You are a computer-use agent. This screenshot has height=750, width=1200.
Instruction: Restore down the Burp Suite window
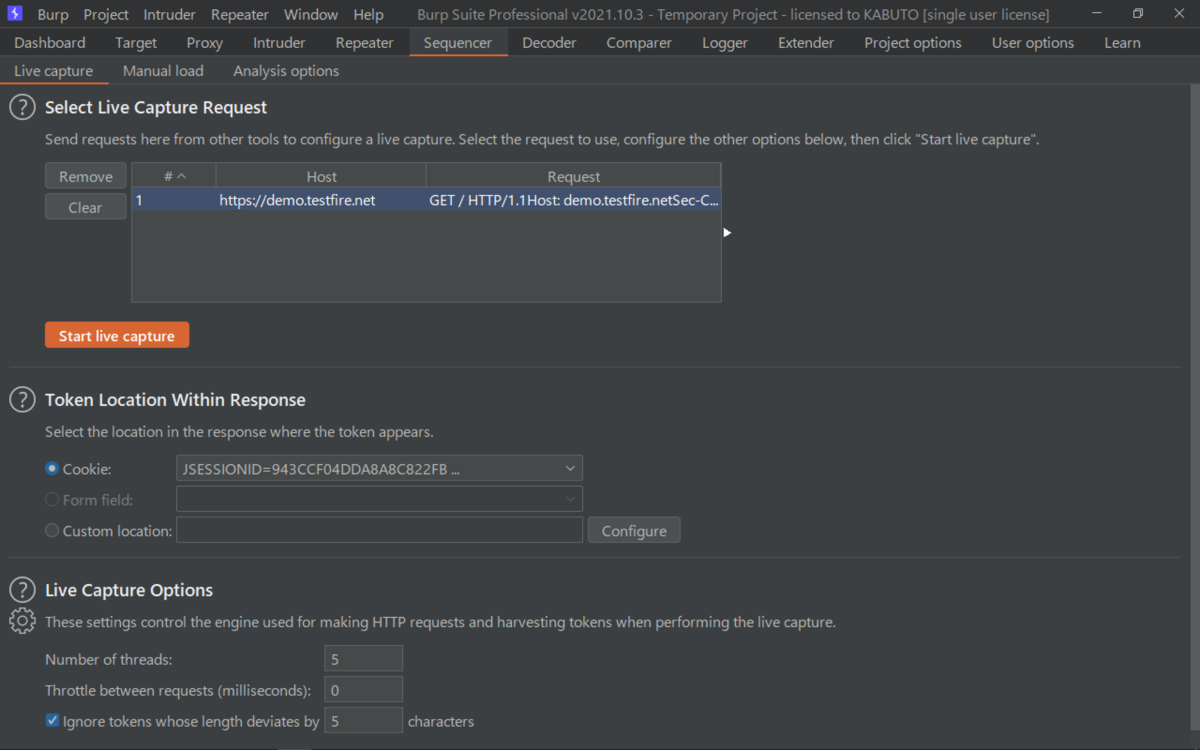click(1138, 14)
